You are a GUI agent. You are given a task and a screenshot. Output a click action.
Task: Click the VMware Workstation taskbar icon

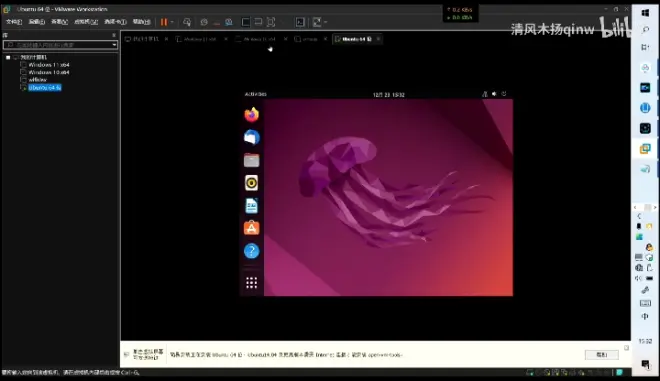[x=645, y=149]
